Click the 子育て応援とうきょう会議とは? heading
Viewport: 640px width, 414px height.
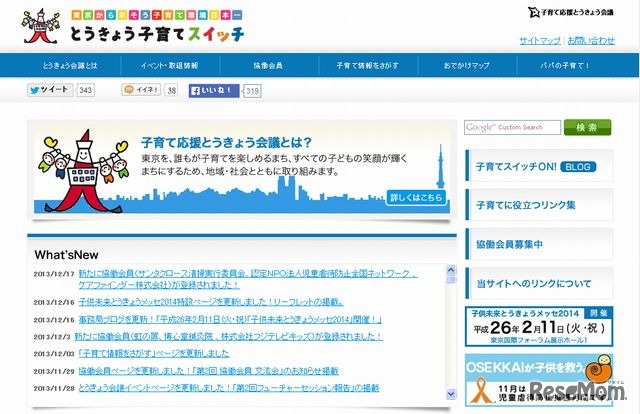pos(226,142)
